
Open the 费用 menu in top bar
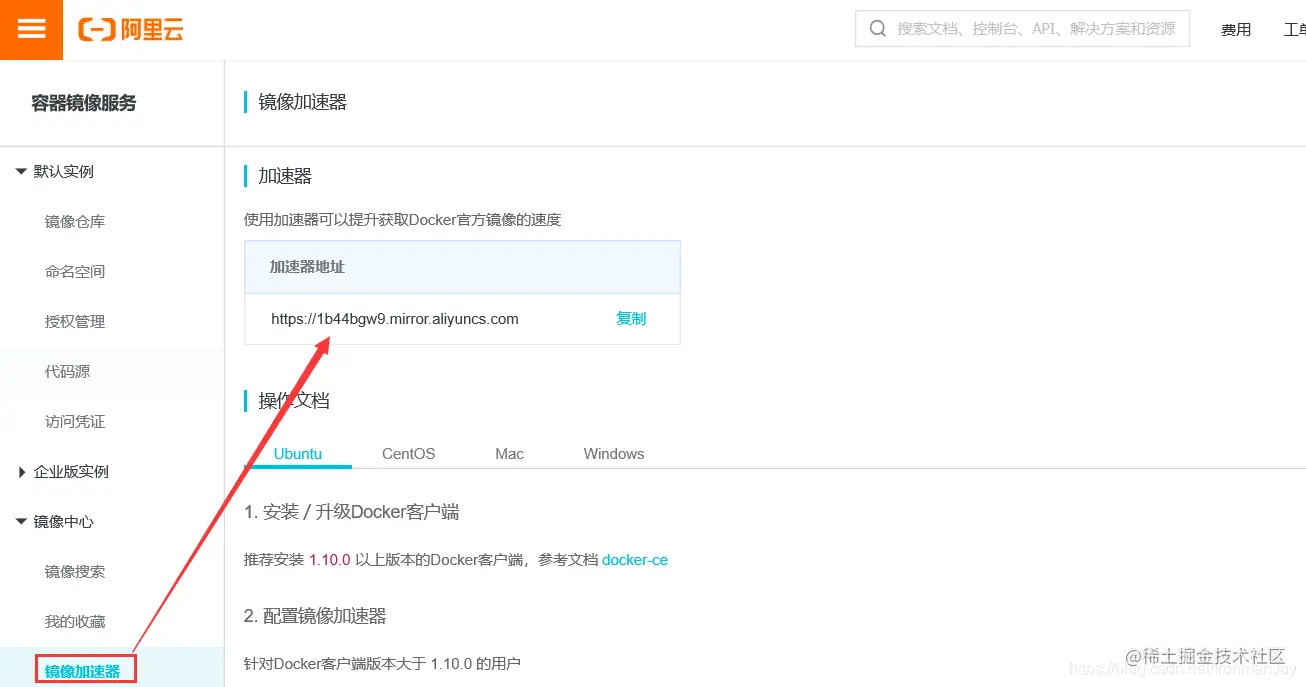(1236, 29)
